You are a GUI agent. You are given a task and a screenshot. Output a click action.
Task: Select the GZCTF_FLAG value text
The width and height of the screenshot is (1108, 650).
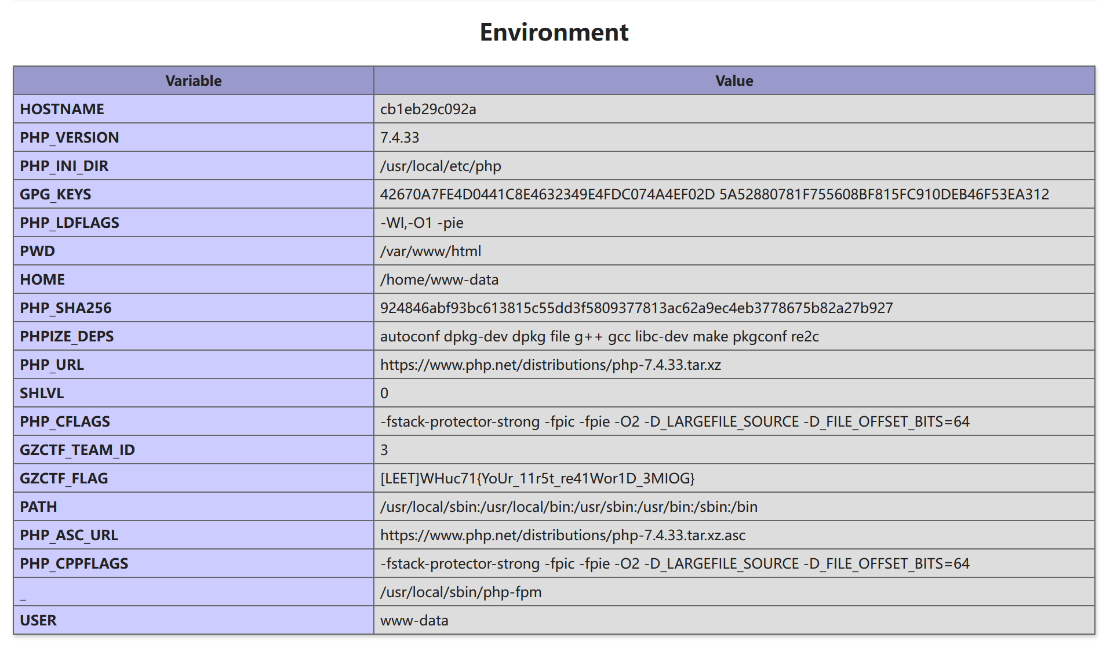[537, 479]
